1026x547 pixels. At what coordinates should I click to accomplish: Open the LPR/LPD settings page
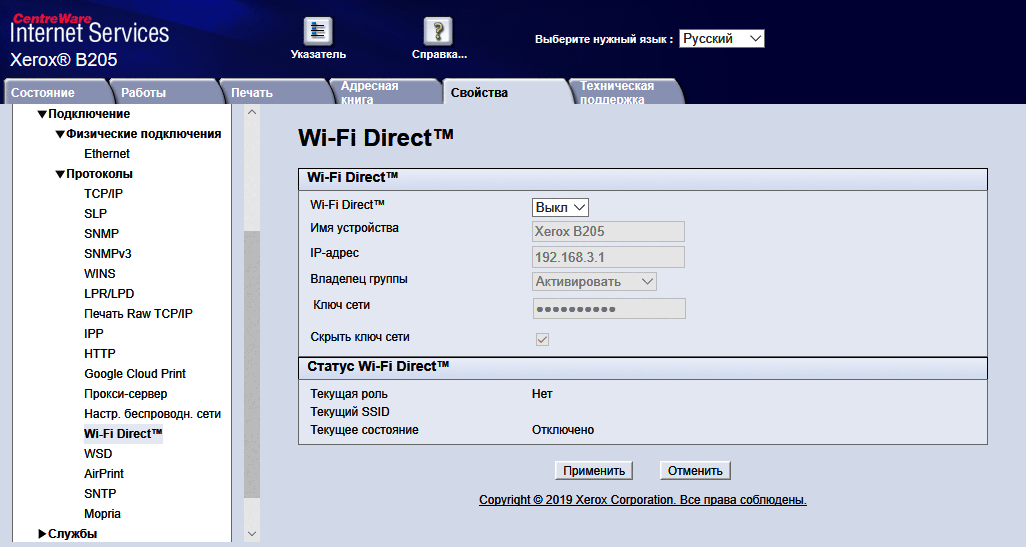109,294
